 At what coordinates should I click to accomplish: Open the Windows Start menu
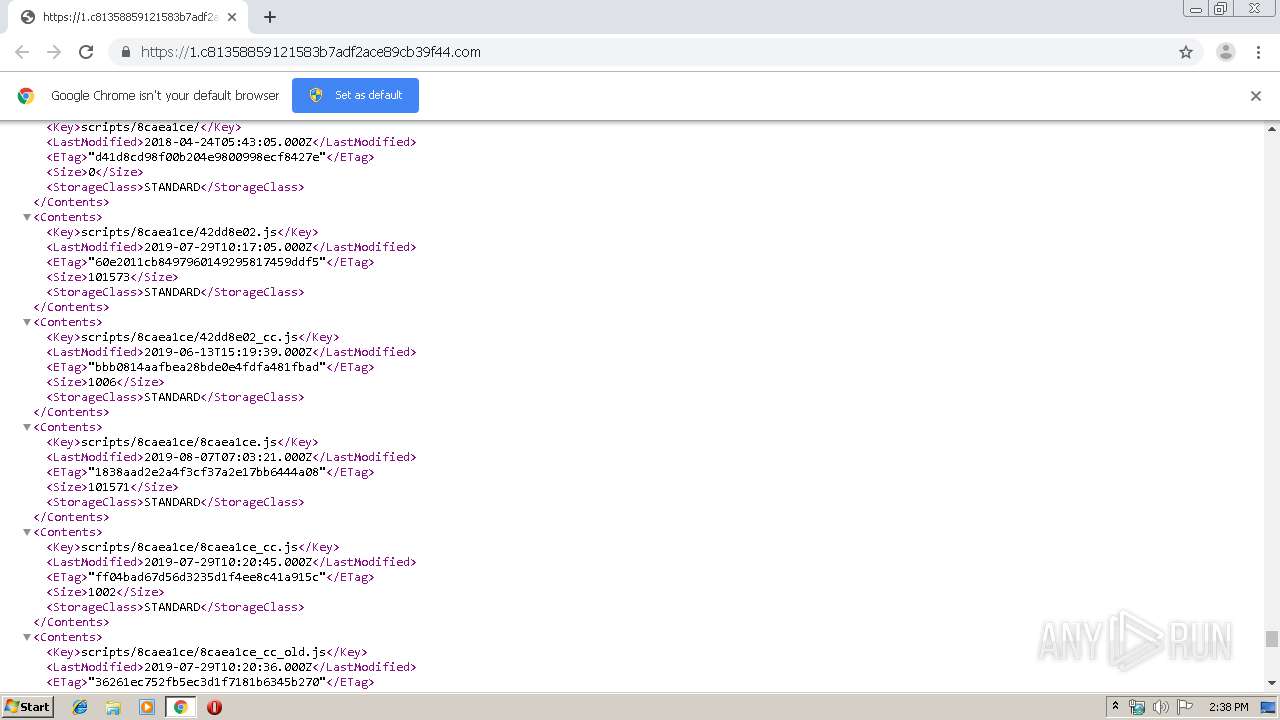28,706
